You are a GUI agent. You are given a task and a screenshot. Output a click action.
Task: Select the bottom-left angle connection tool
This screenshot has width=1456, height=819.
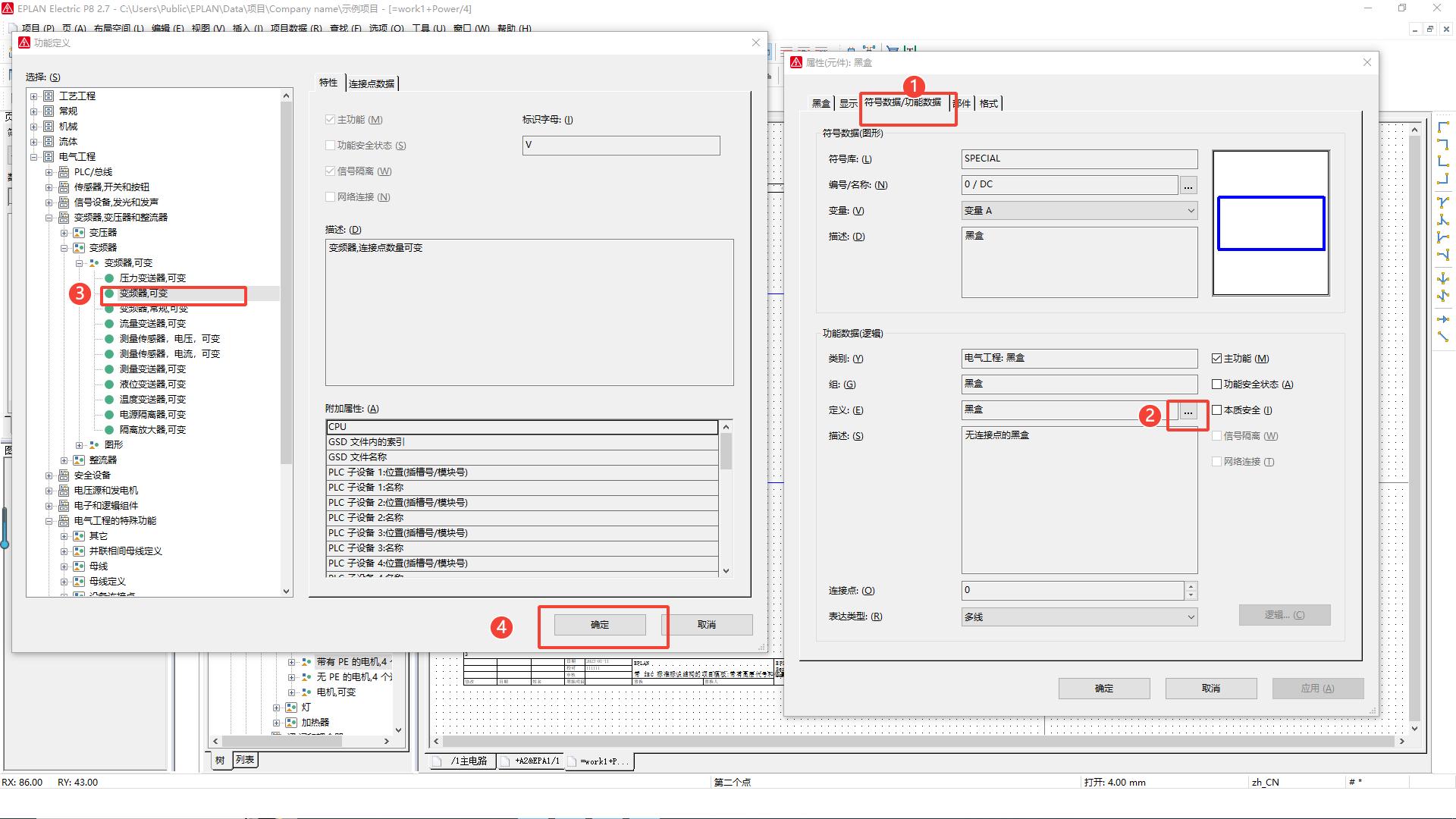coord(1443,162)
